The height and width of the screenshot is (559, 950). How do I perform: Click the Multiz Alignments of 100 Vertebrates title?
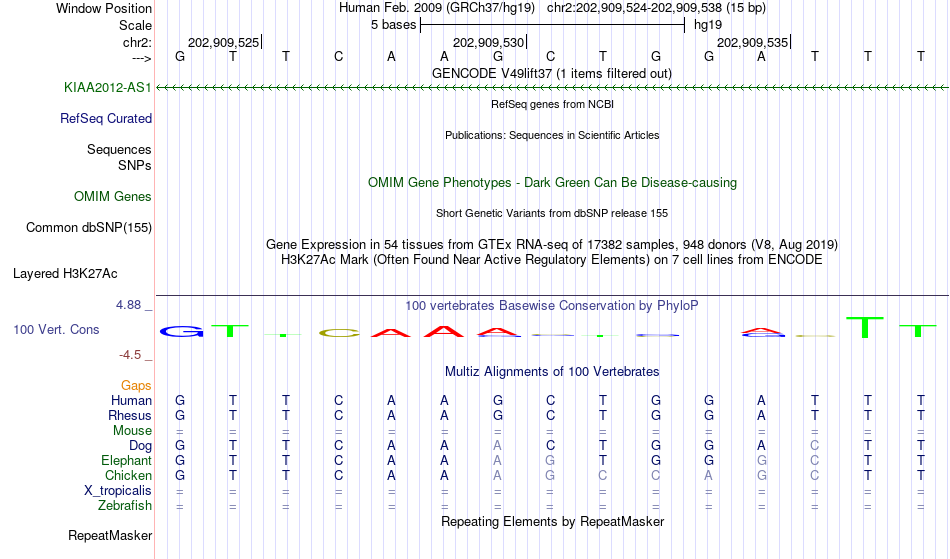(552, 372)
